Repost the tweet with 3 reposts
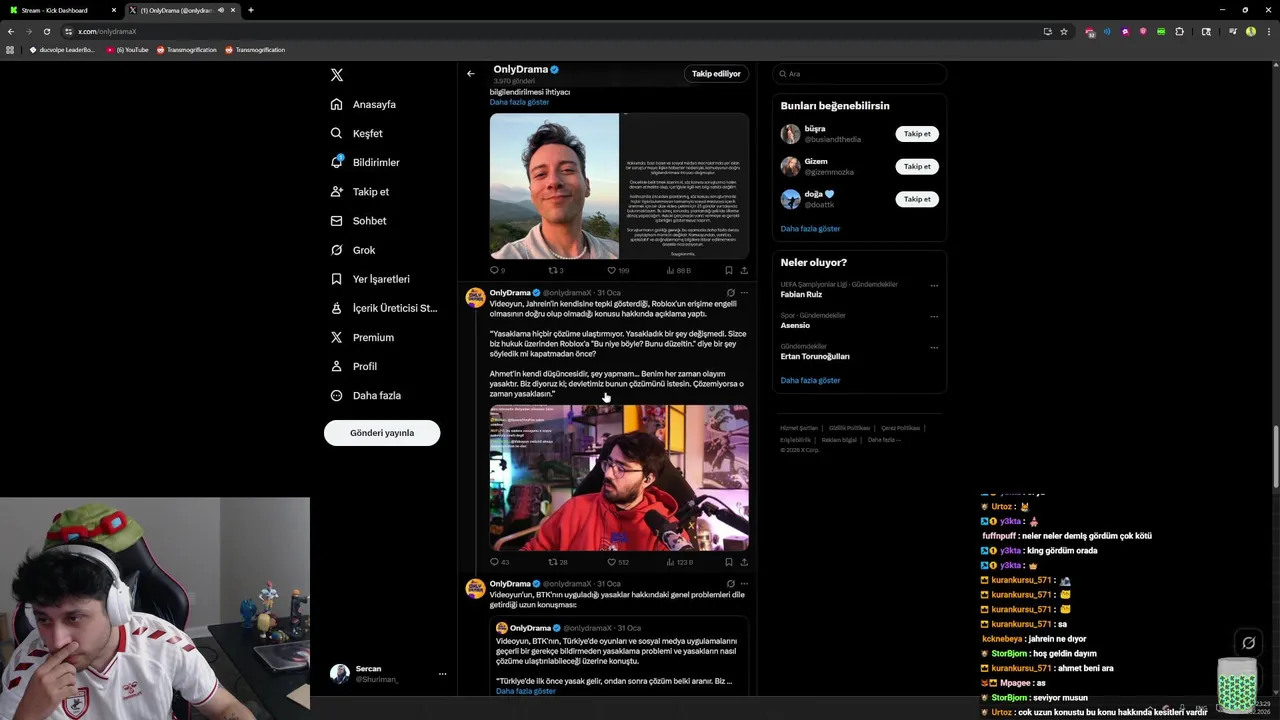This screenshot has height=720, width=1280. [555, 270]
